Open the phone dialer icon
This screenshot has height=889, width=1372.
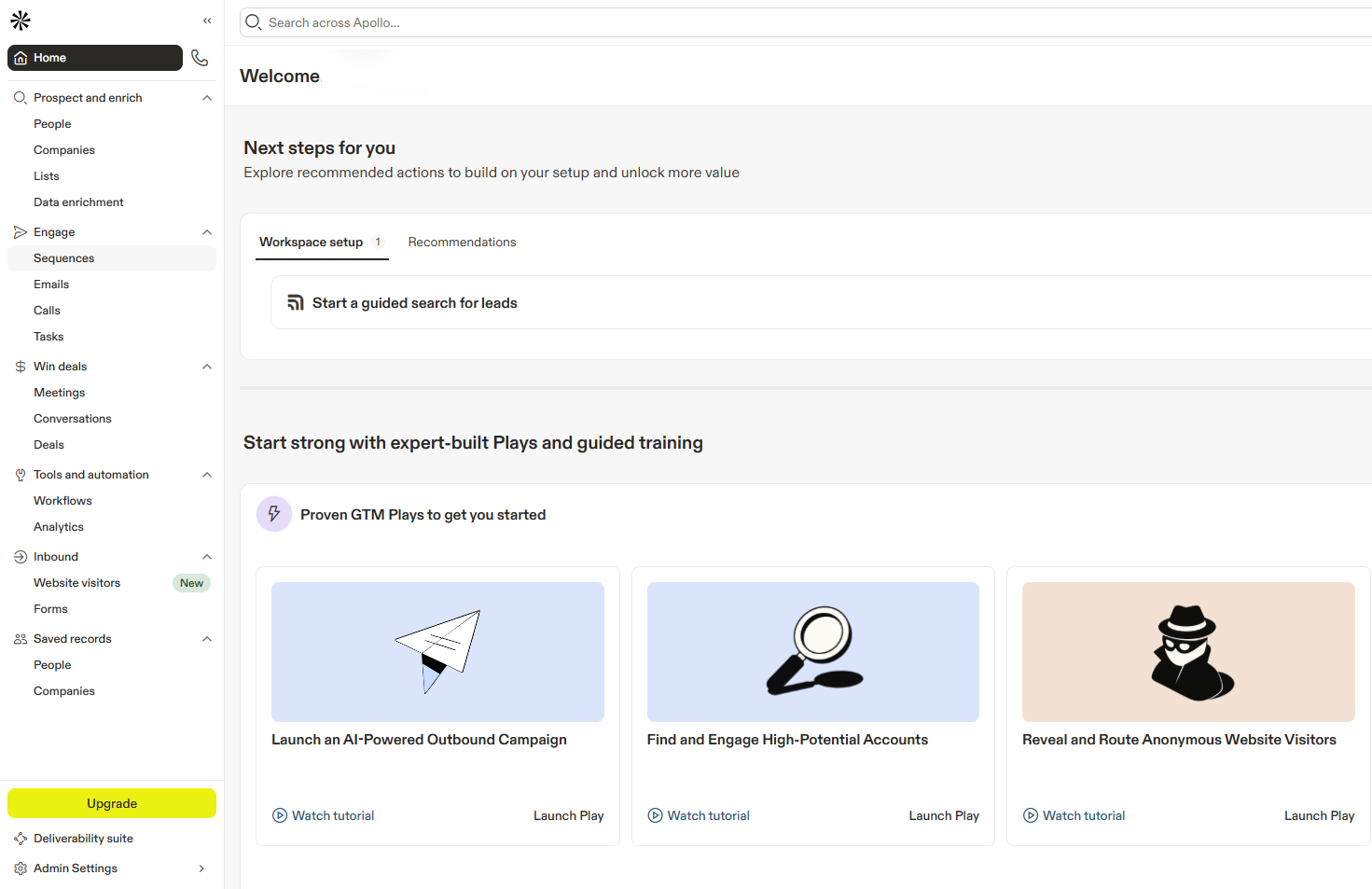(x=200, y=58)
